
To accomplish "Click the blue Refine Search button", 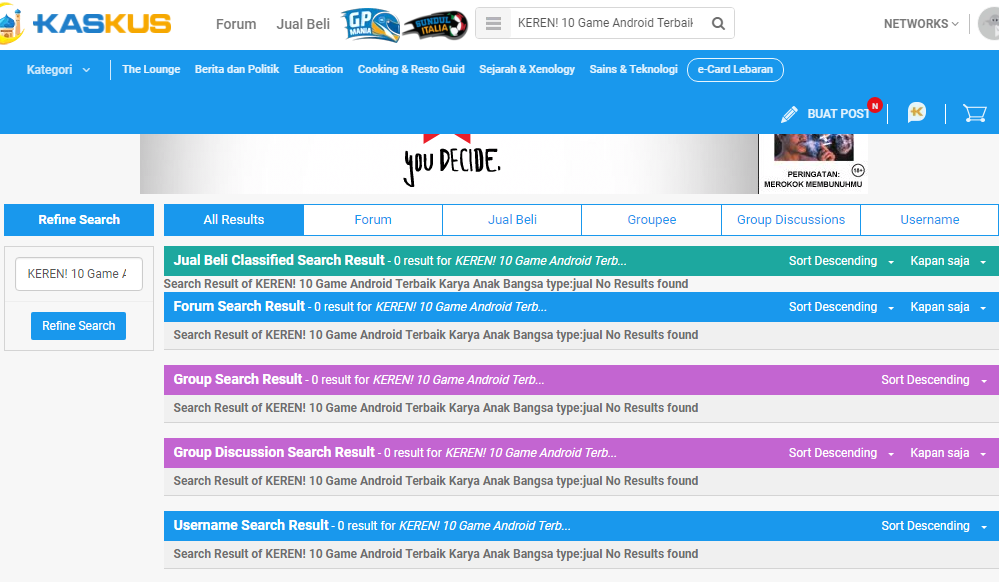I will click(x=78, y=326).
